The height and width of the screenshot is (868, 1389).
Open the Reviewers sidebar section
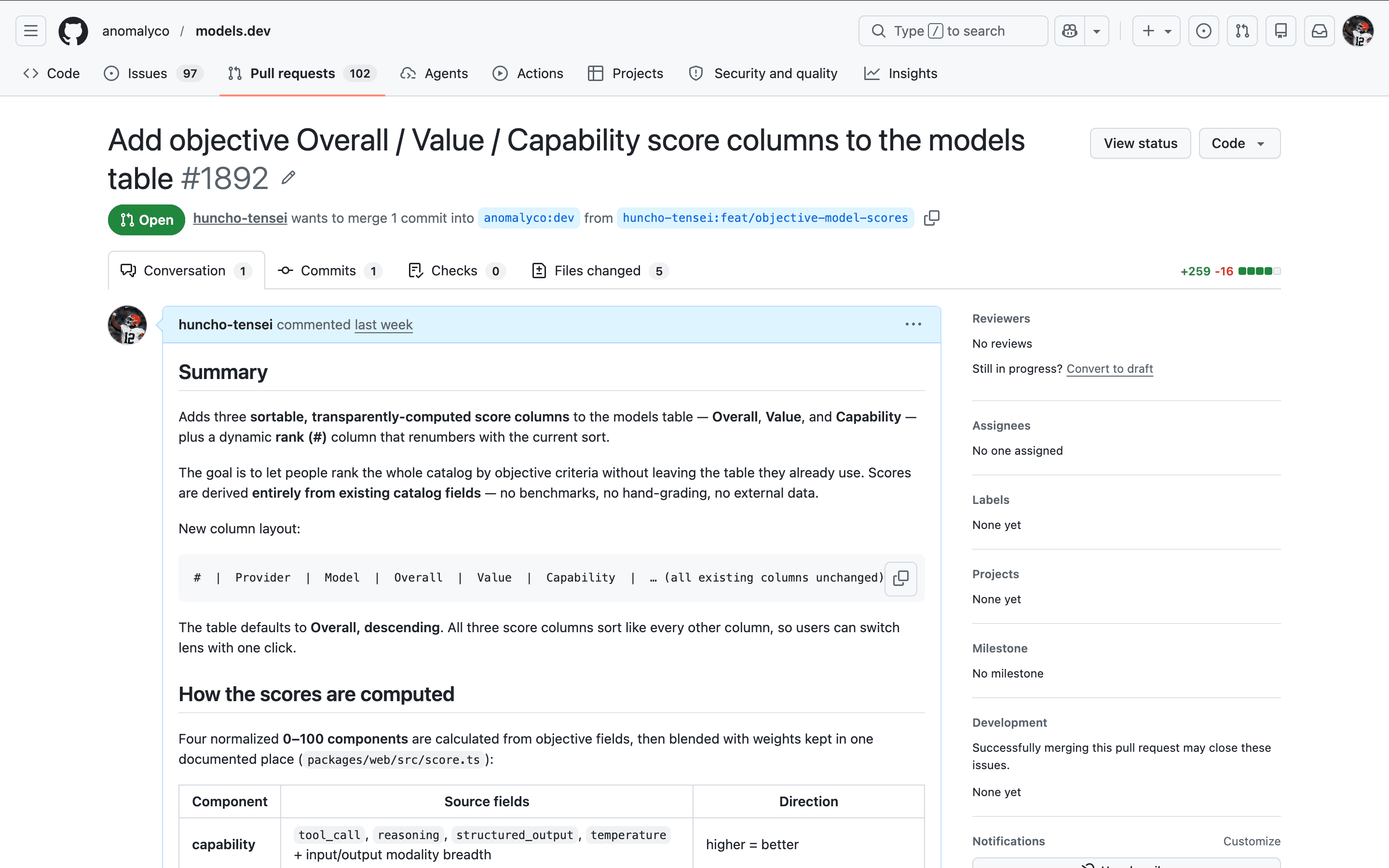click(x=1001, y=319)
